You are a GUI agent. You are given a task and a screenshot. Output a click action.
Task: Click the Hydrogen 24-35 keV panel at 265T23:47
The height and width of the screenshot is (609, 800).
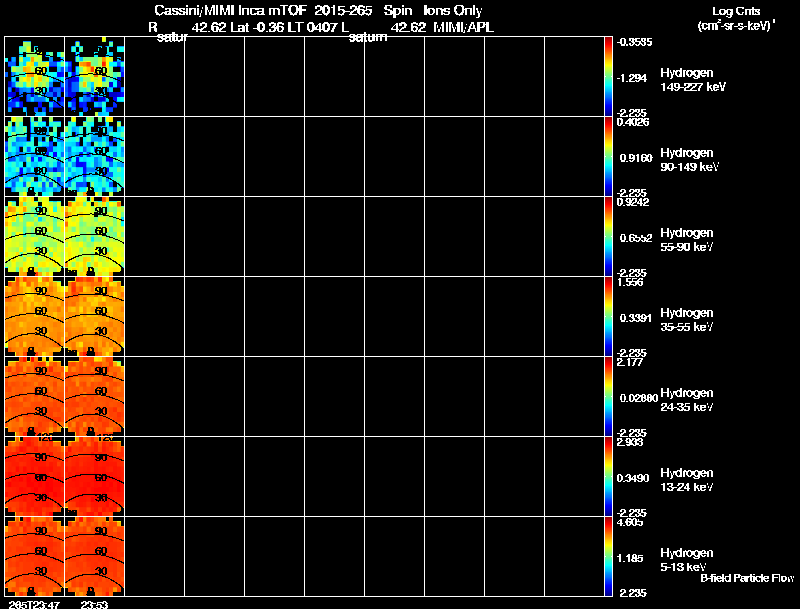click(34, 397)
